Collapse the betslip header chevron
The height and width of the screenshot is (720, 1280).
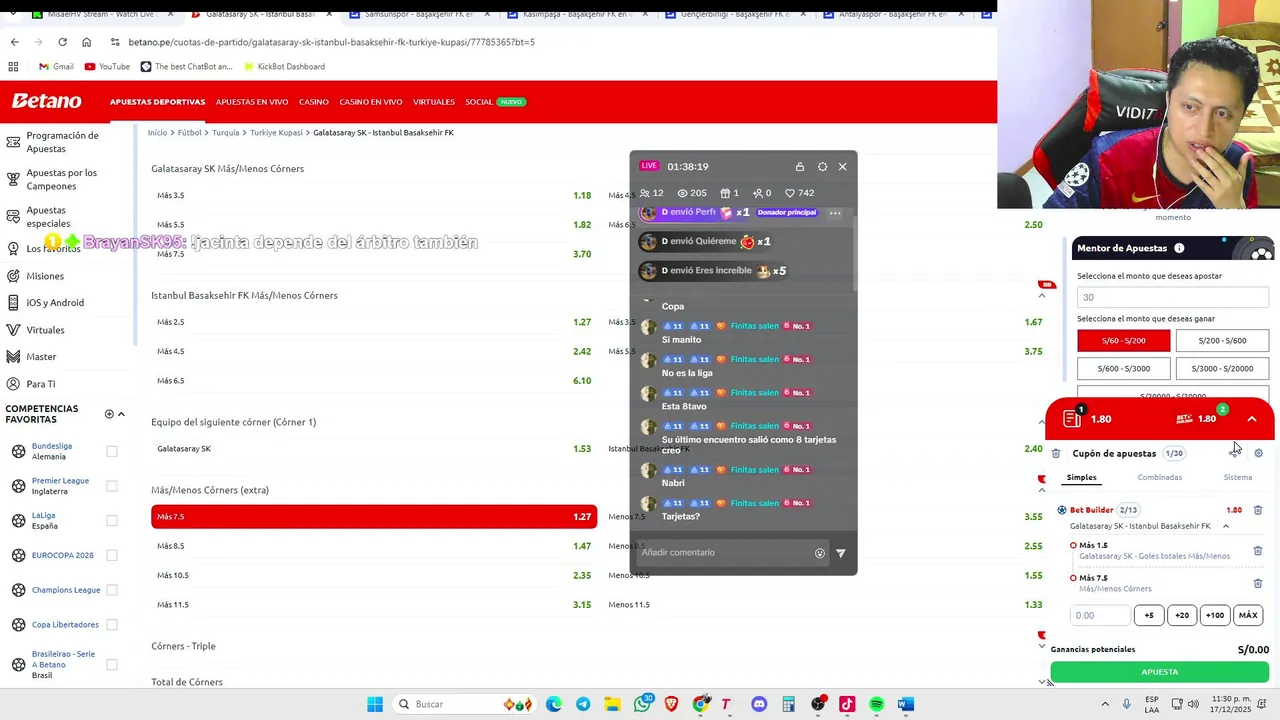coord(1252,419)
